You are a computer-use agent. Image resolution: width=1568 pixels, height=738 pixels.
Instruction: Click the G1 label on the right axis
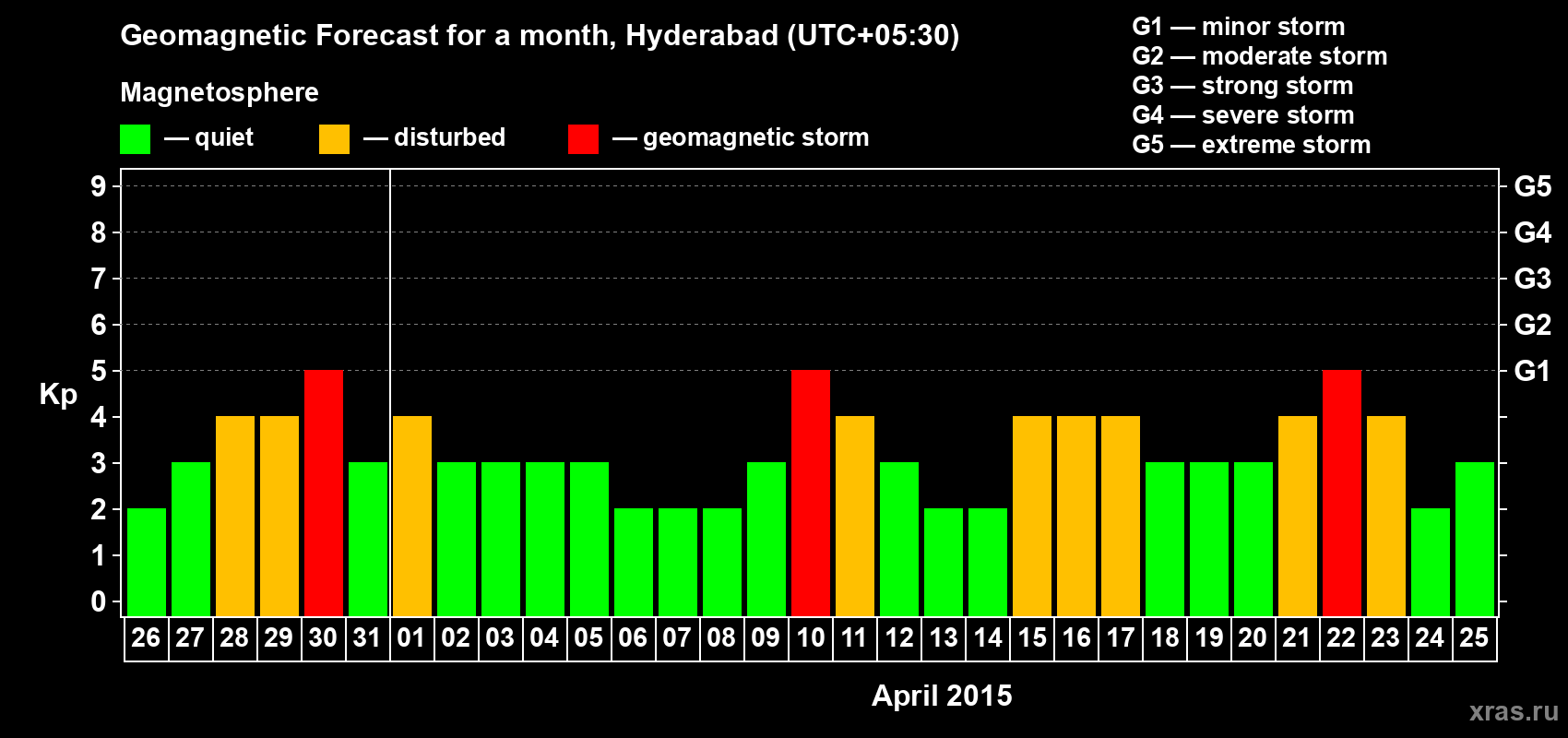(x=1533, y=371)
